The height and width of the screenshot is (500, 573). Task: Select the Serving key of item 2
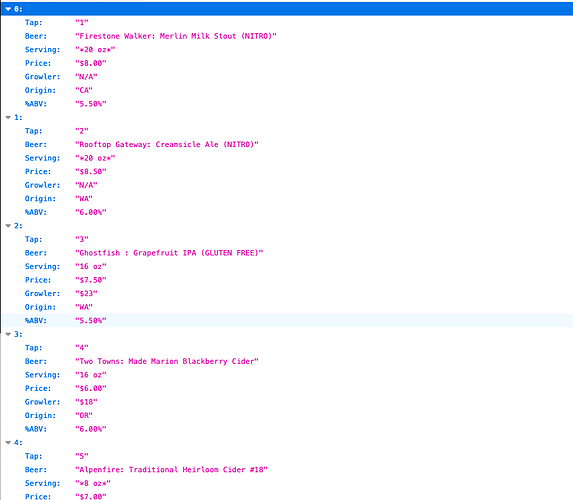tap(42, 266)
